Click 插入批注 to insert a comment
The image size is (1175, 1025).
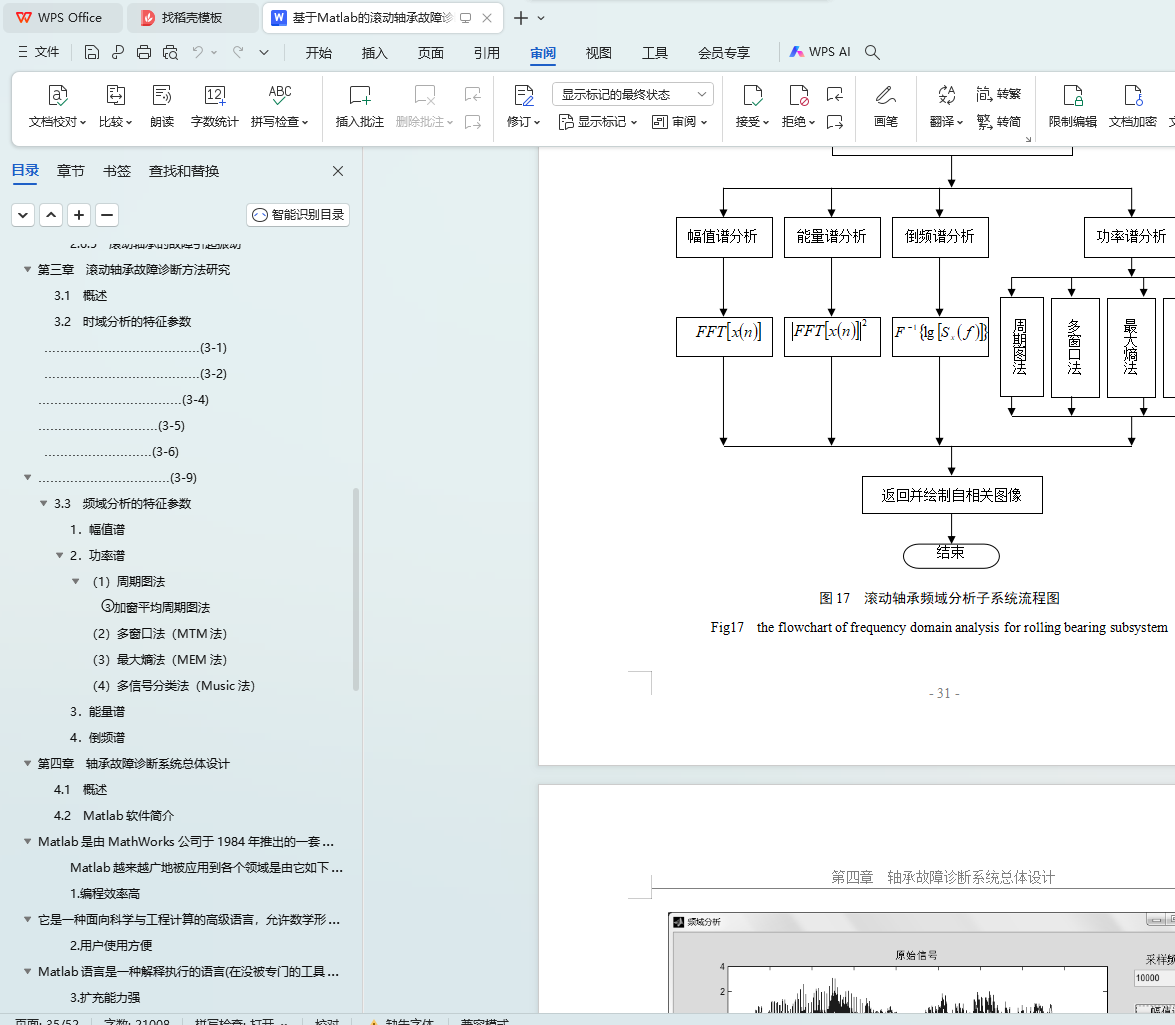(x=360, y=106)
